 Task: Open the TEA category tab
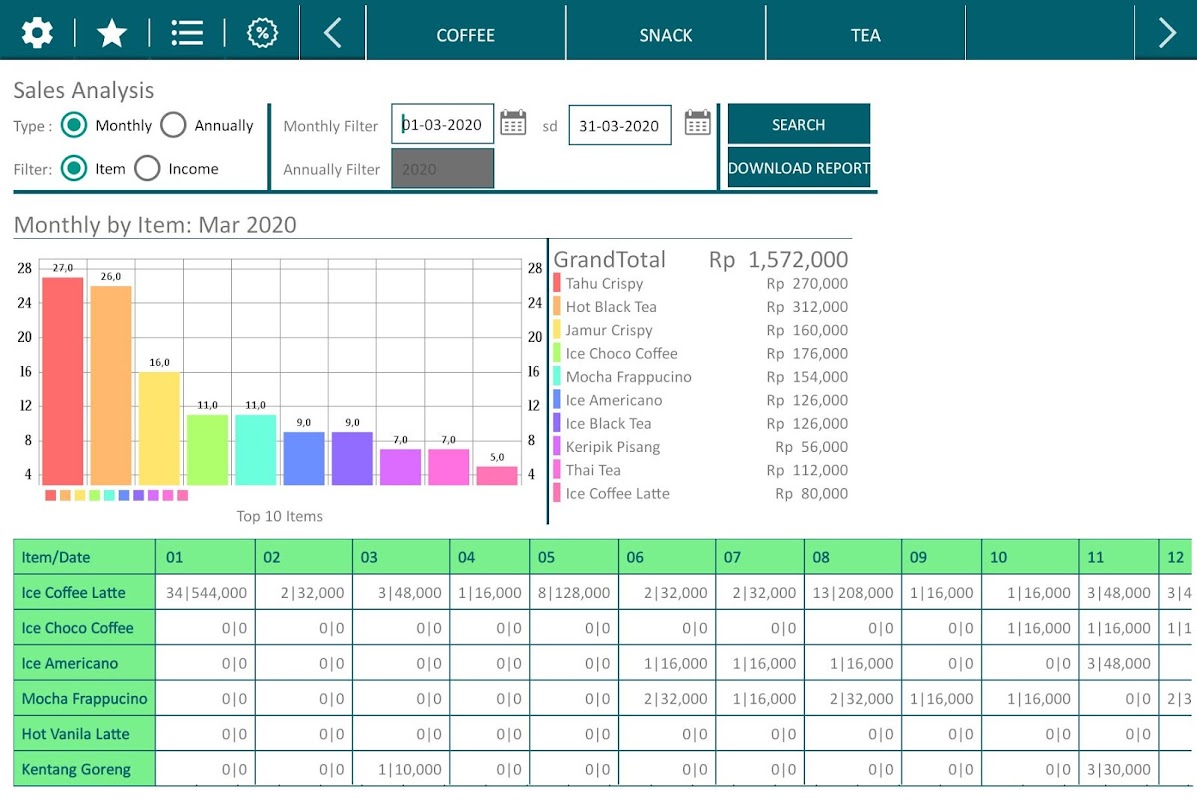pos(865,35)
